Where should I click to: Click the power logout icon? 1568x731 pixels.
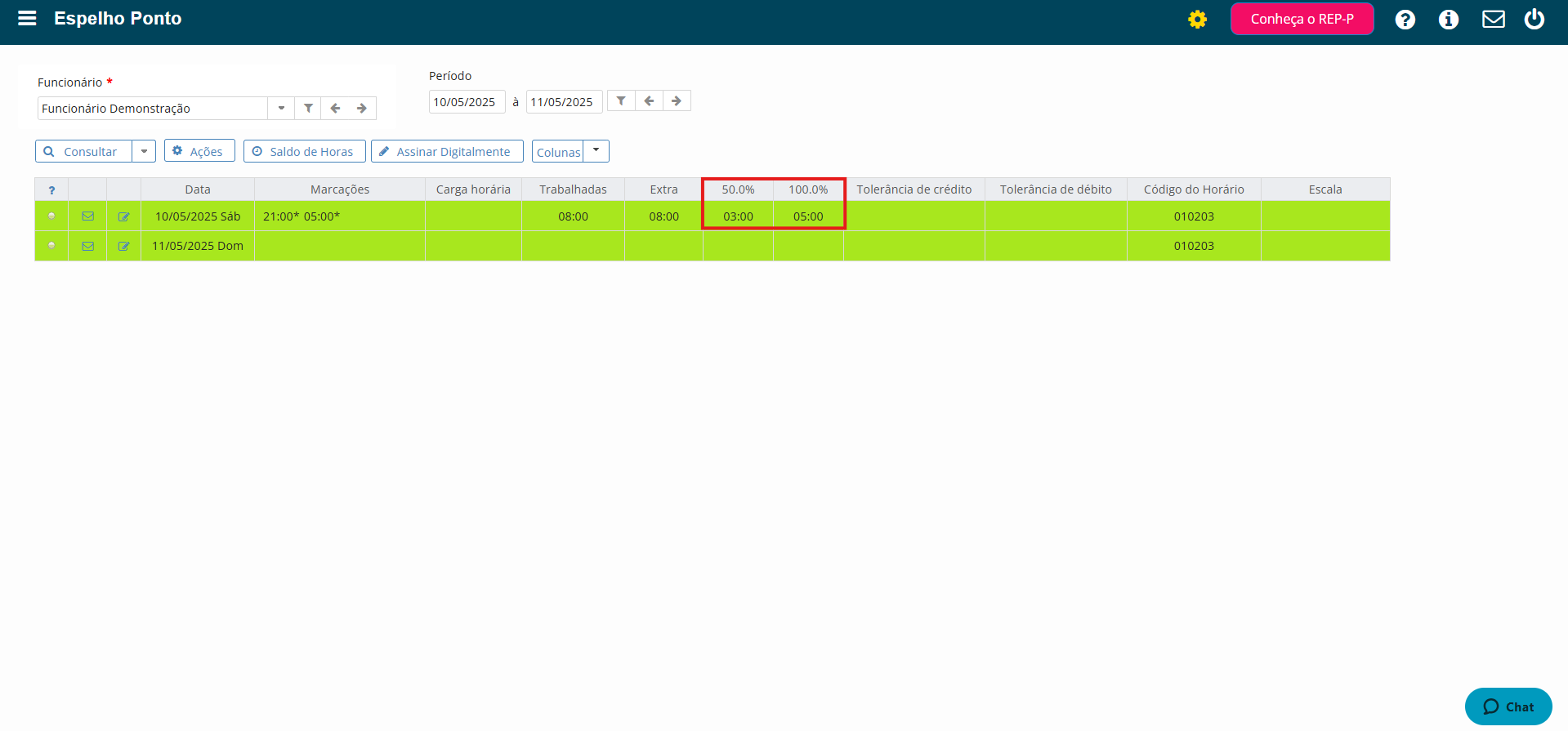click(1534, 19)
